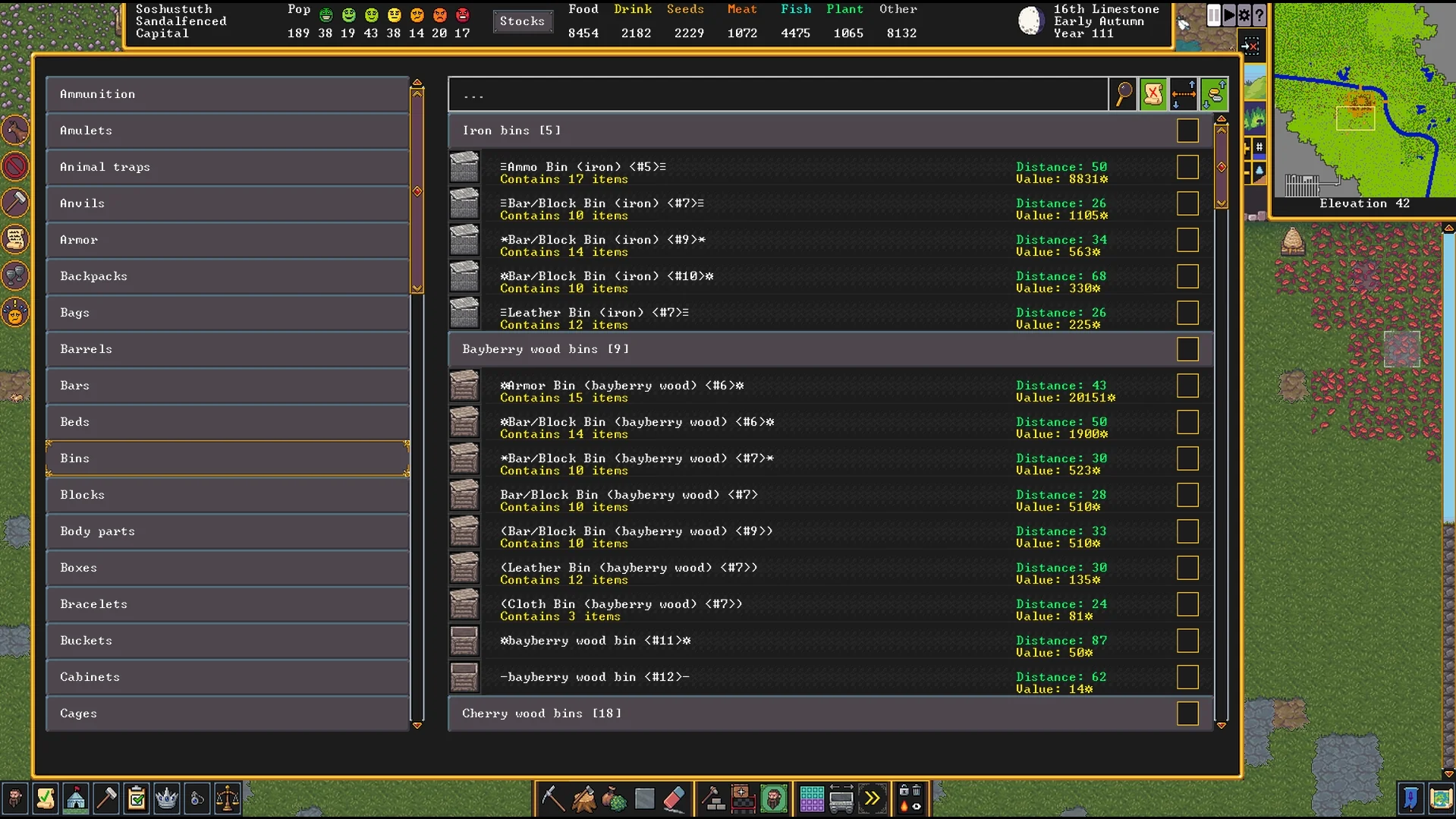1456x819 pixels.
Task: Select the Cages category
Action: 228,713
